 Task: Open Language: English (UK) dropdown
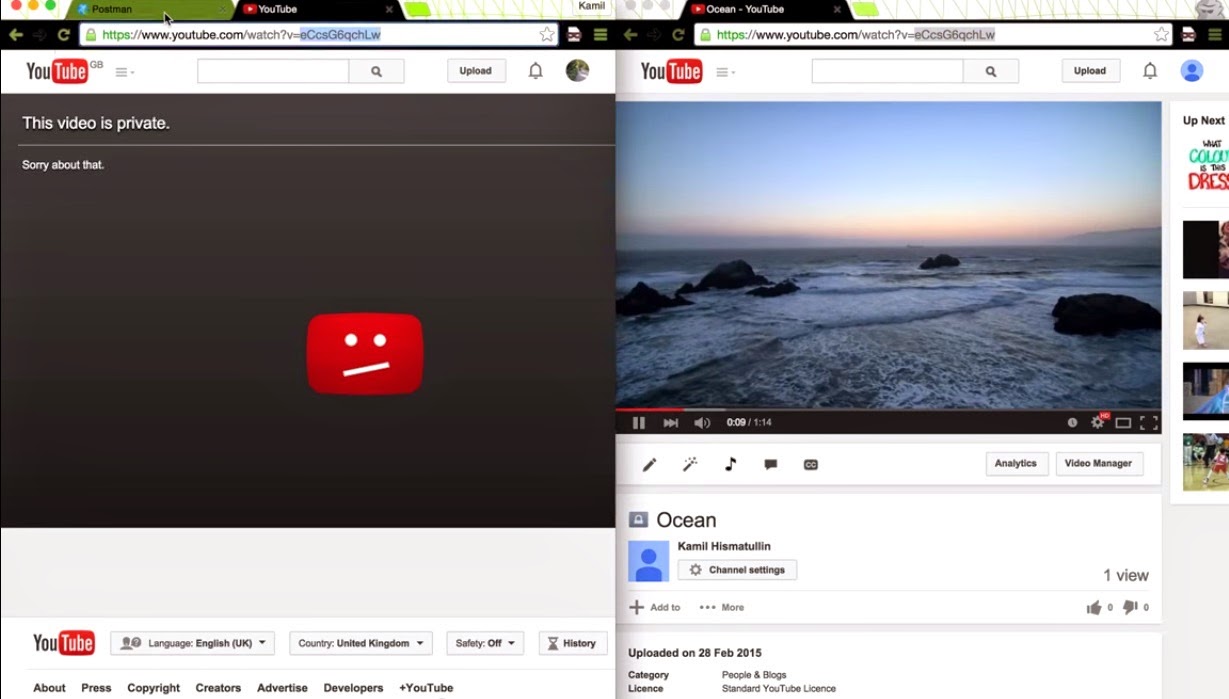pyautogui.click(x=193, y=643)
